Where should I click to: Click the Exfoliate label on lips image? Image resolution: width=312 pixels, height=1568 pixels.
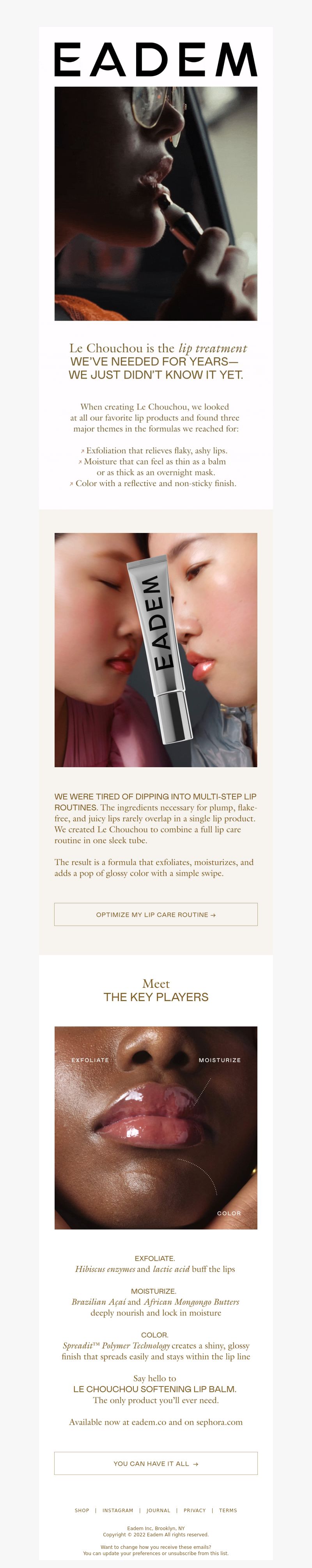click(90, 1060)
